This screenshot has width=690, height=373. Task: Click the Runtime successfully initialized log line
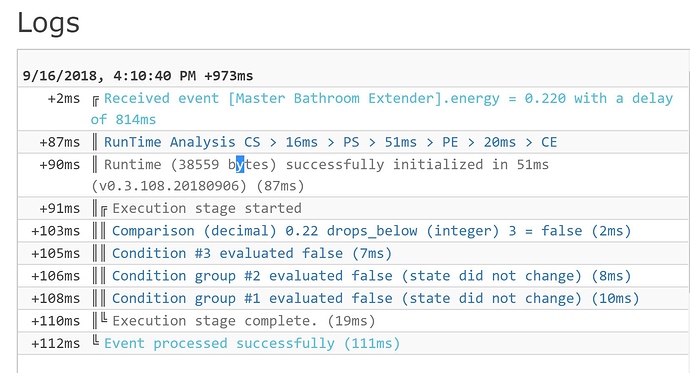320,175
